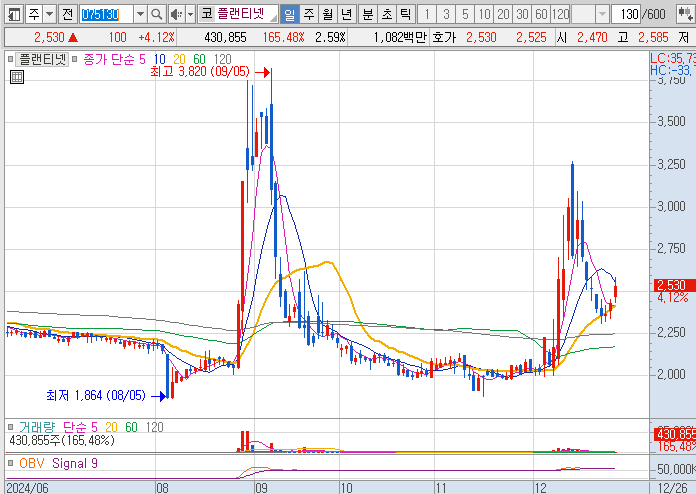
Task: Click the 거래량 volume indicator label
Action: pyautogui.click(x=37, y=427)
